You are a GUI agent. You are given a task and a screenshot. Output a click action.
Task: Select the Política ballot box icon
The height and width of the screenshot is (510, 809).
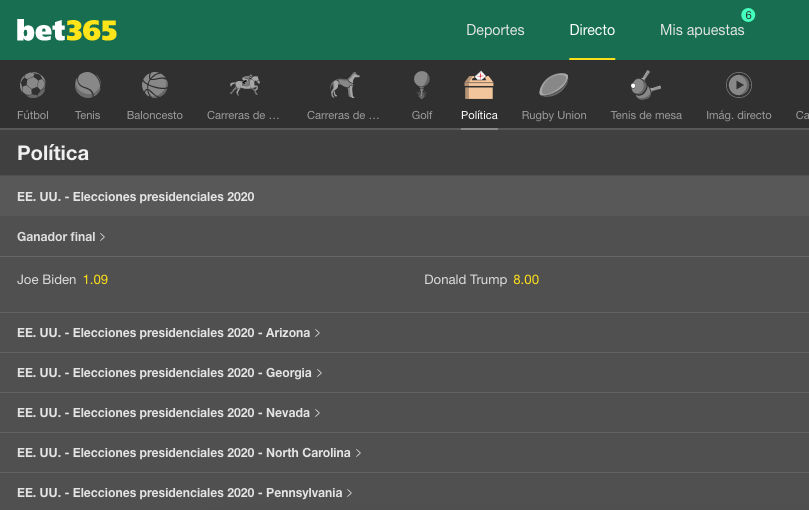pos(479,86)
